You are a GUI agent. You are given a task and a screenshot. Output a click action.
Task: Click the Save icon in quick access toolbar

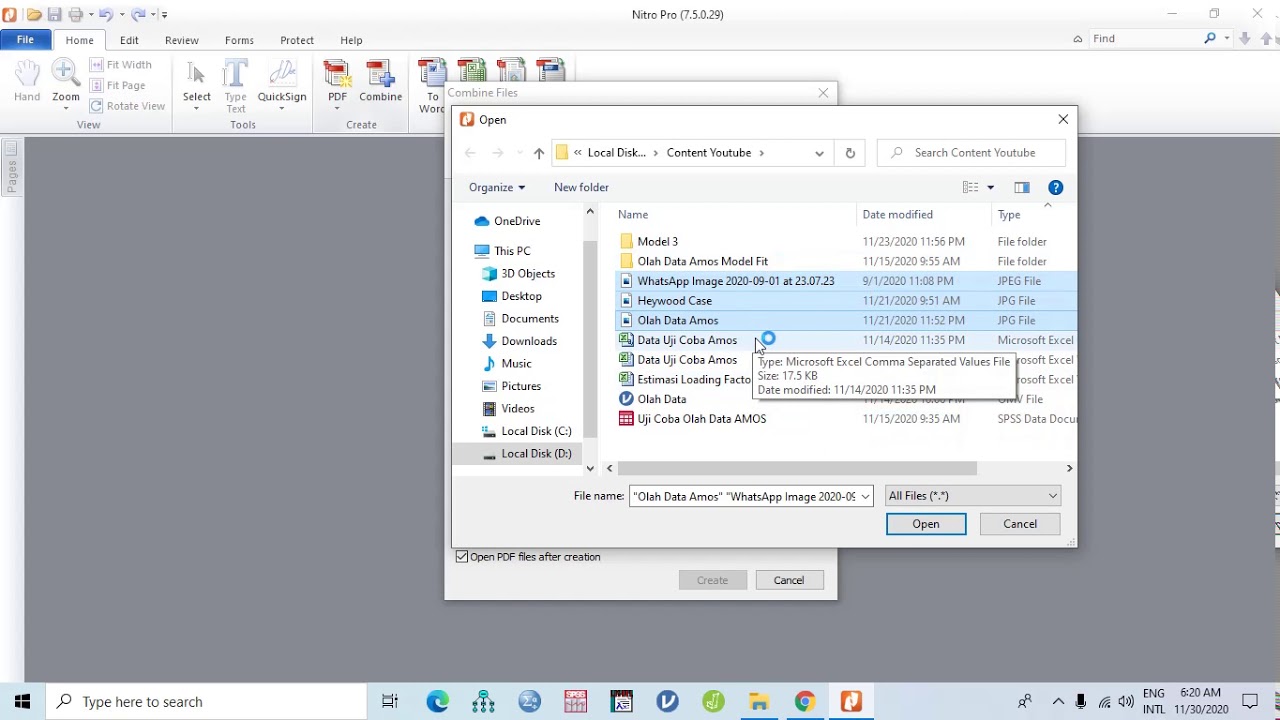coord(54,14)
